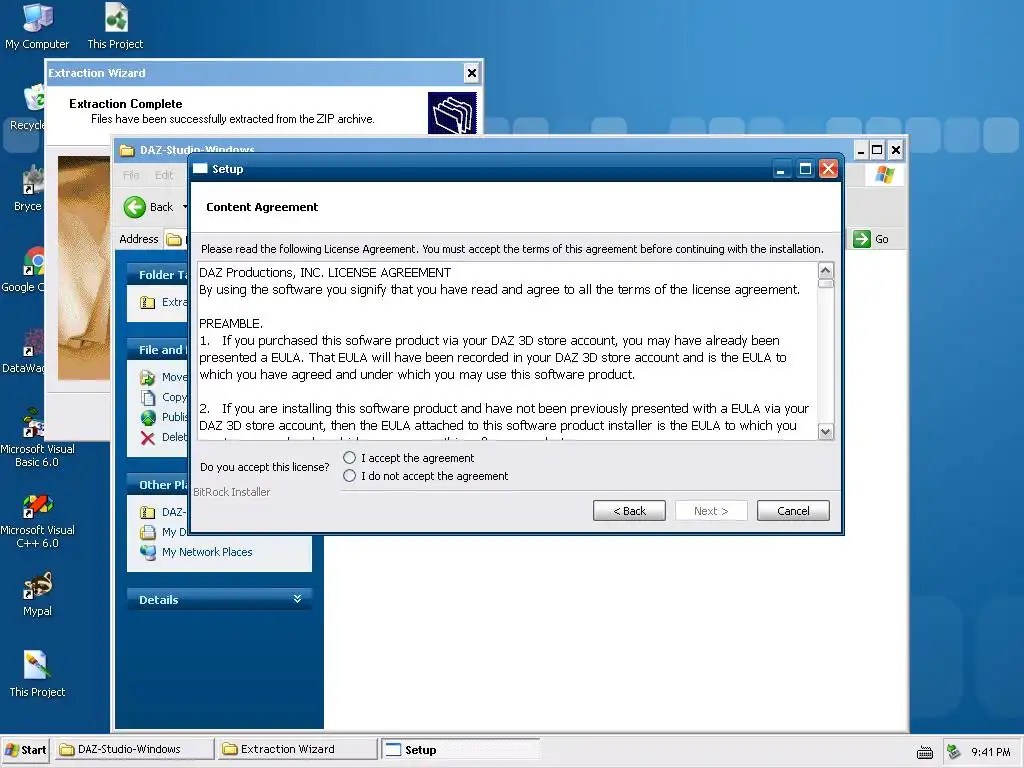Minimize the Setup window
This screenshot has width=1024, height=768.
coord(781,169)
